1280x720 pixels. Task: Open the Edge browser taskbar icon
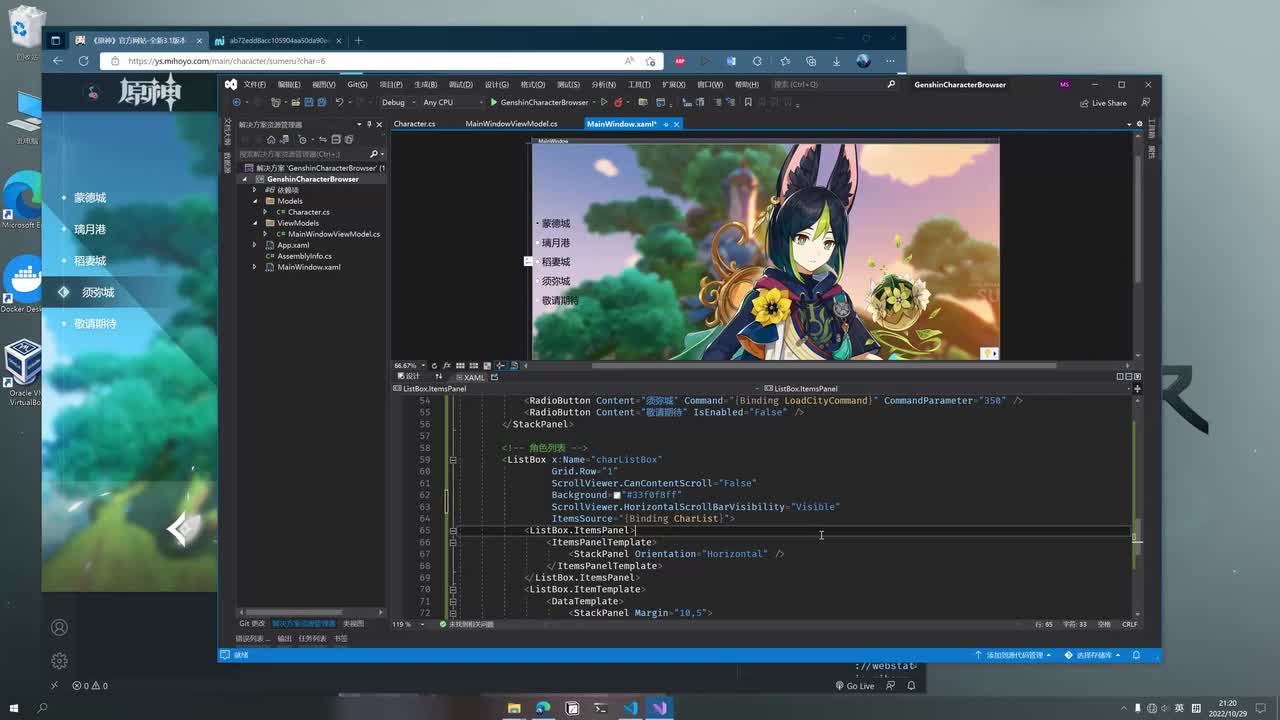(543, 708)
